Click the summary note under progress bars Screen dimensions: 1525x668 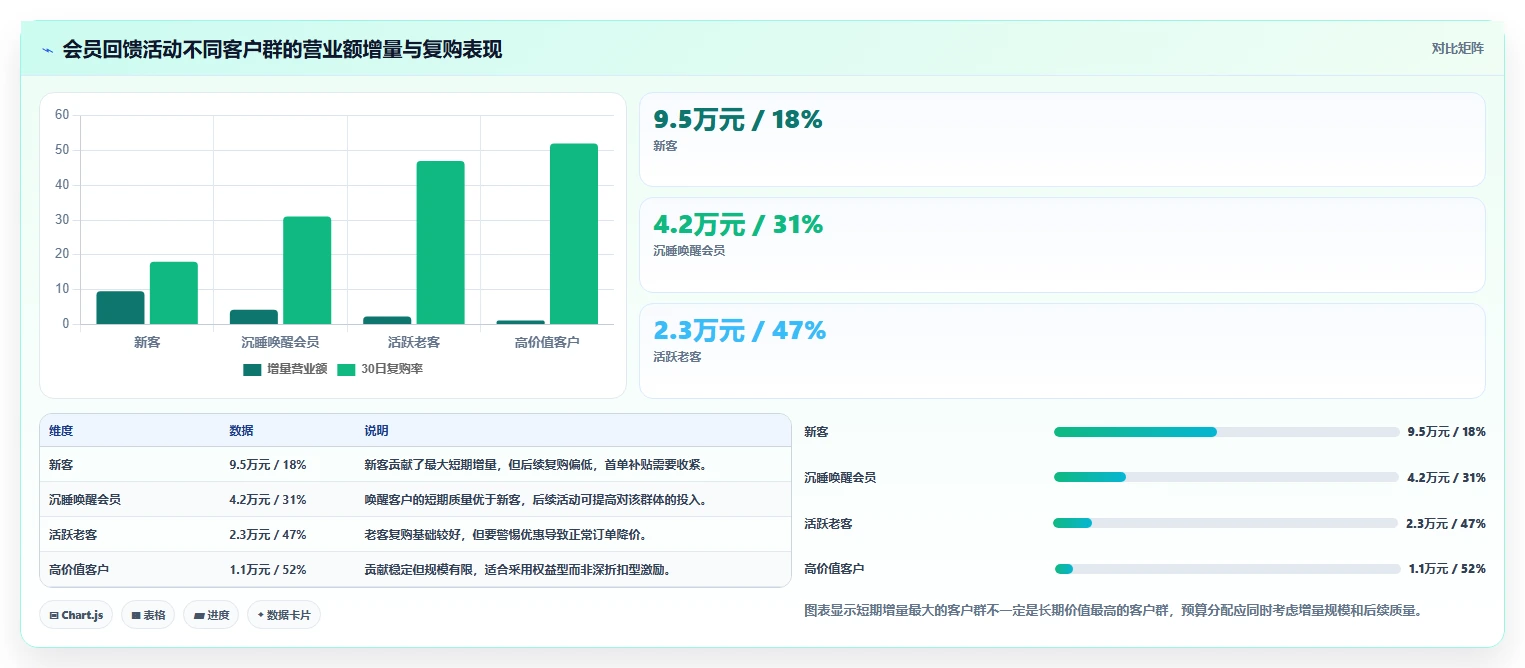point(1113,610)
